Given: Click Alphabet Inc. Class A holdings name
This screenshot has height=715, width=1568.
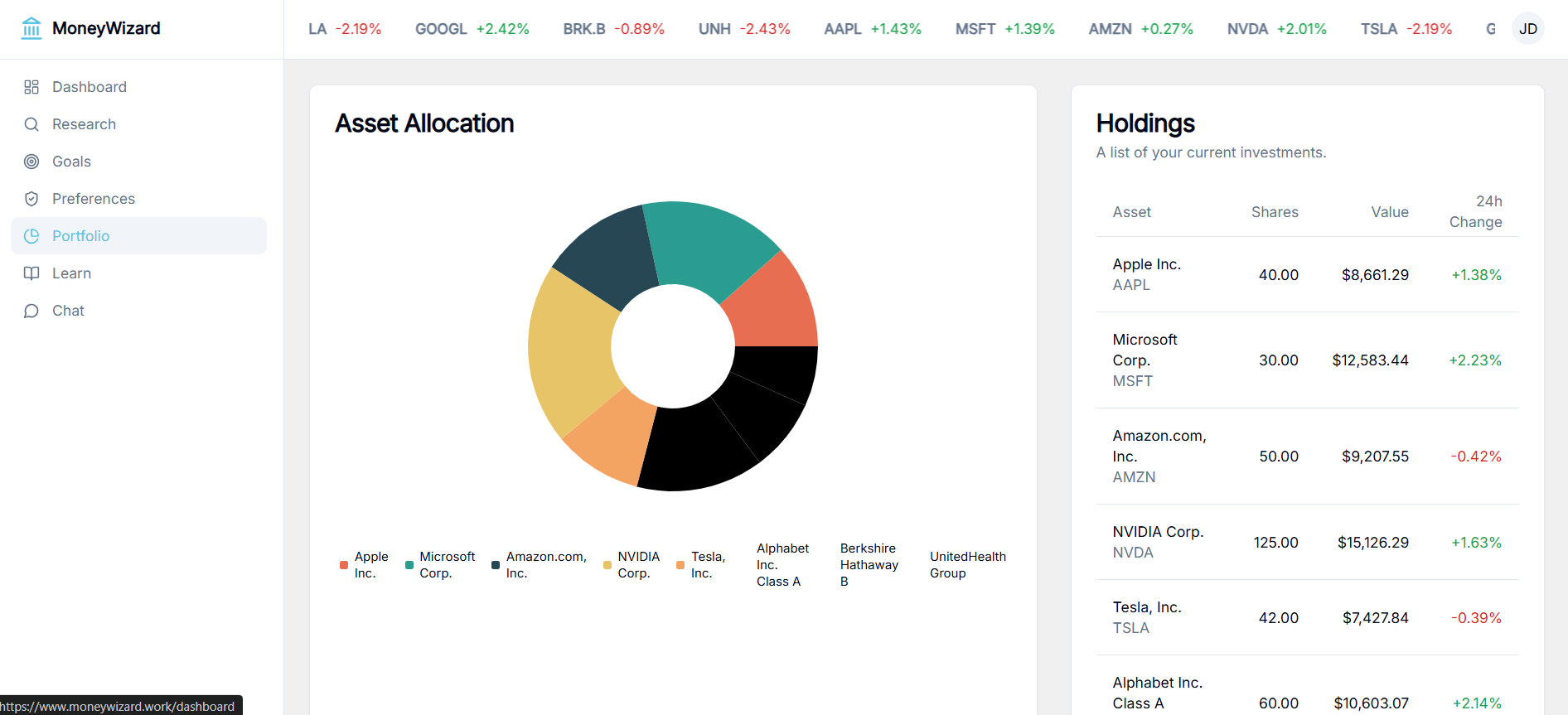Looking at the screenshot, I should [1157, 693].
